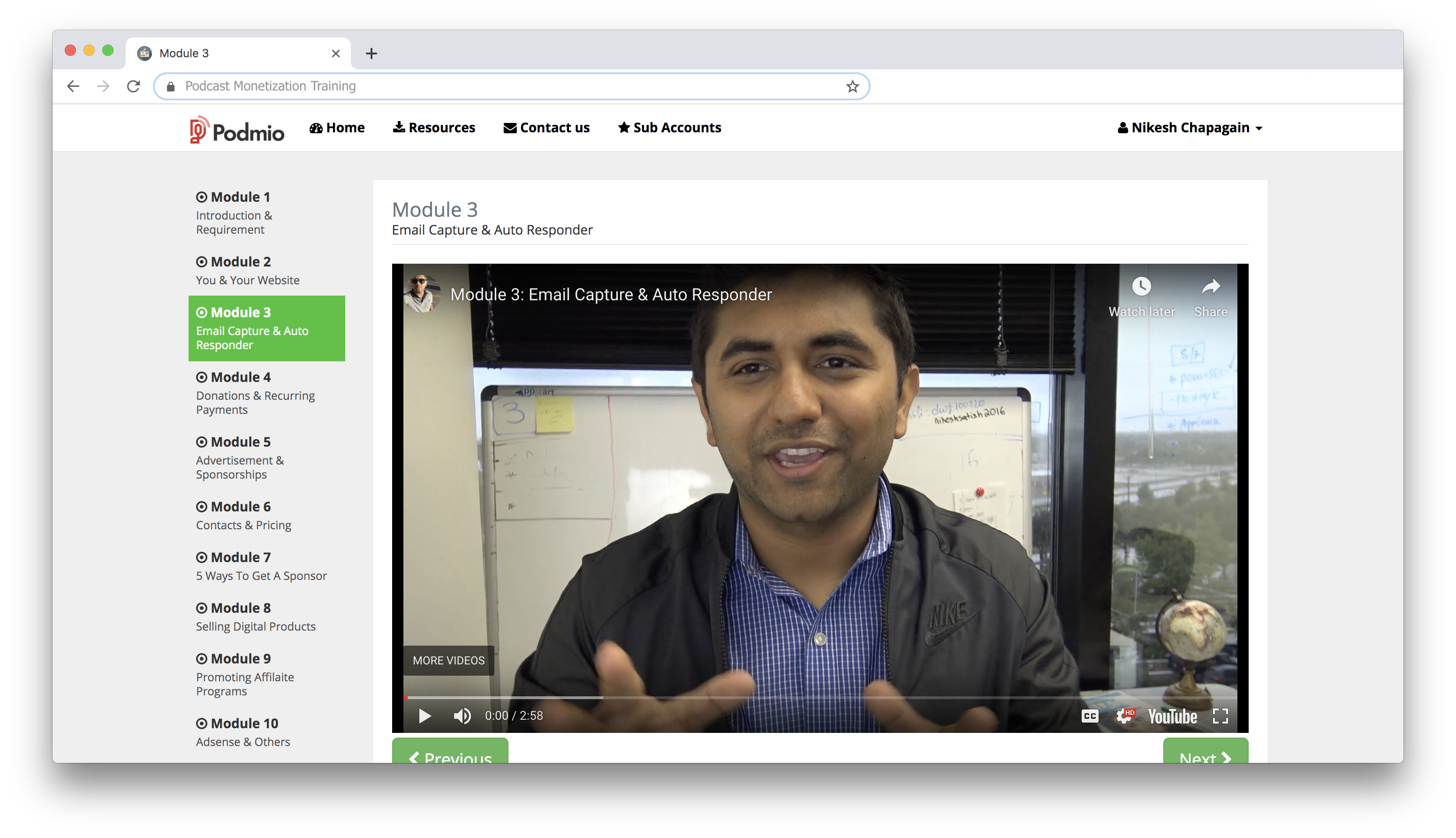1456x838 pixels.
Task: Open Module 8 Selling Digital Products
Action: click(x=267, y=617)
